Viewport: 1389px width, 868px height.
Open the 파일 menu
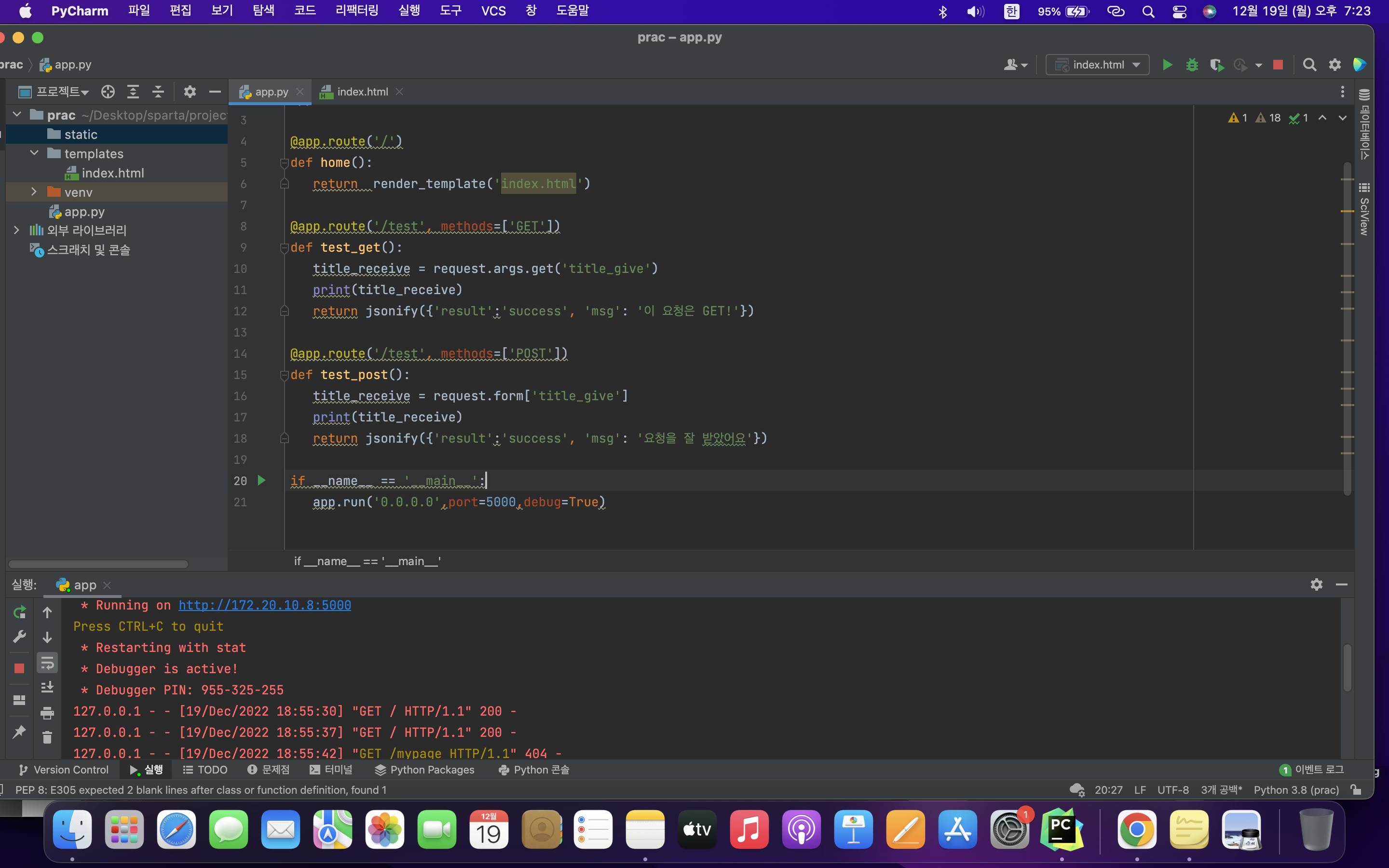[139, 11]
